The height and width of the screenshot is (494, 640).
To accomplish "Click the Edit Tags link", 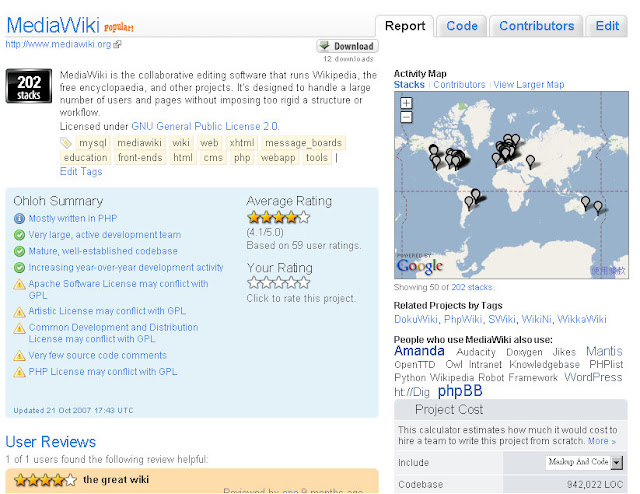I will [x=81, y=171].
